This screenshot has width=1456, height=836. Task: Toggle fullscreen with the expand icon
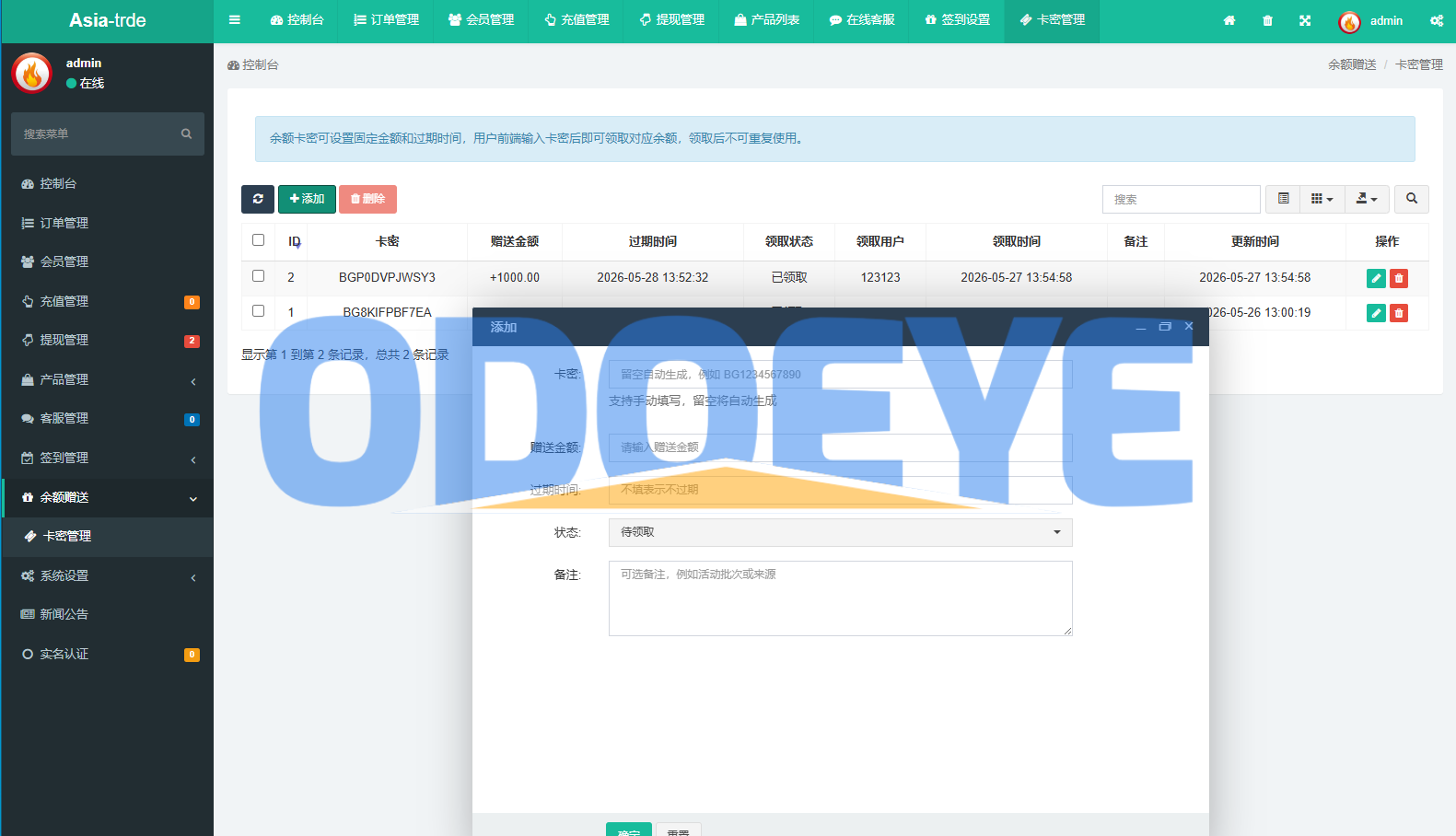(x=1305, y=20)
